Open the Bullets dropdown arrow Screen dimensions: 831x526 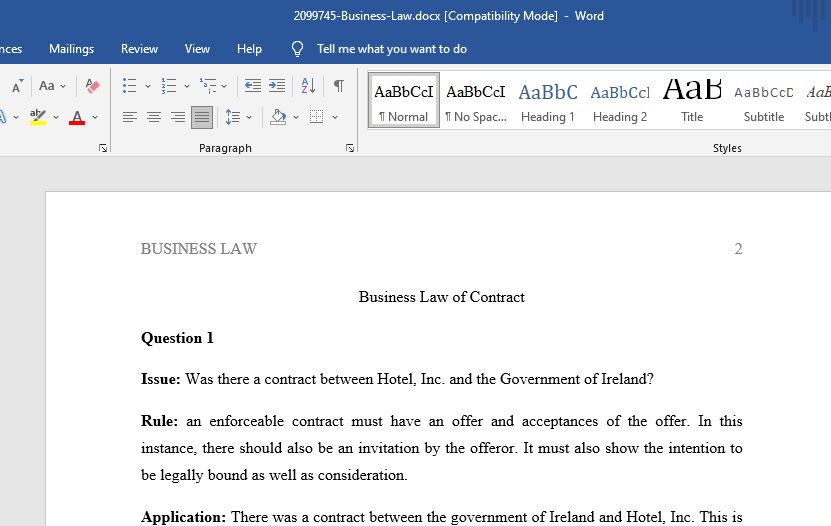pos(148,86)
